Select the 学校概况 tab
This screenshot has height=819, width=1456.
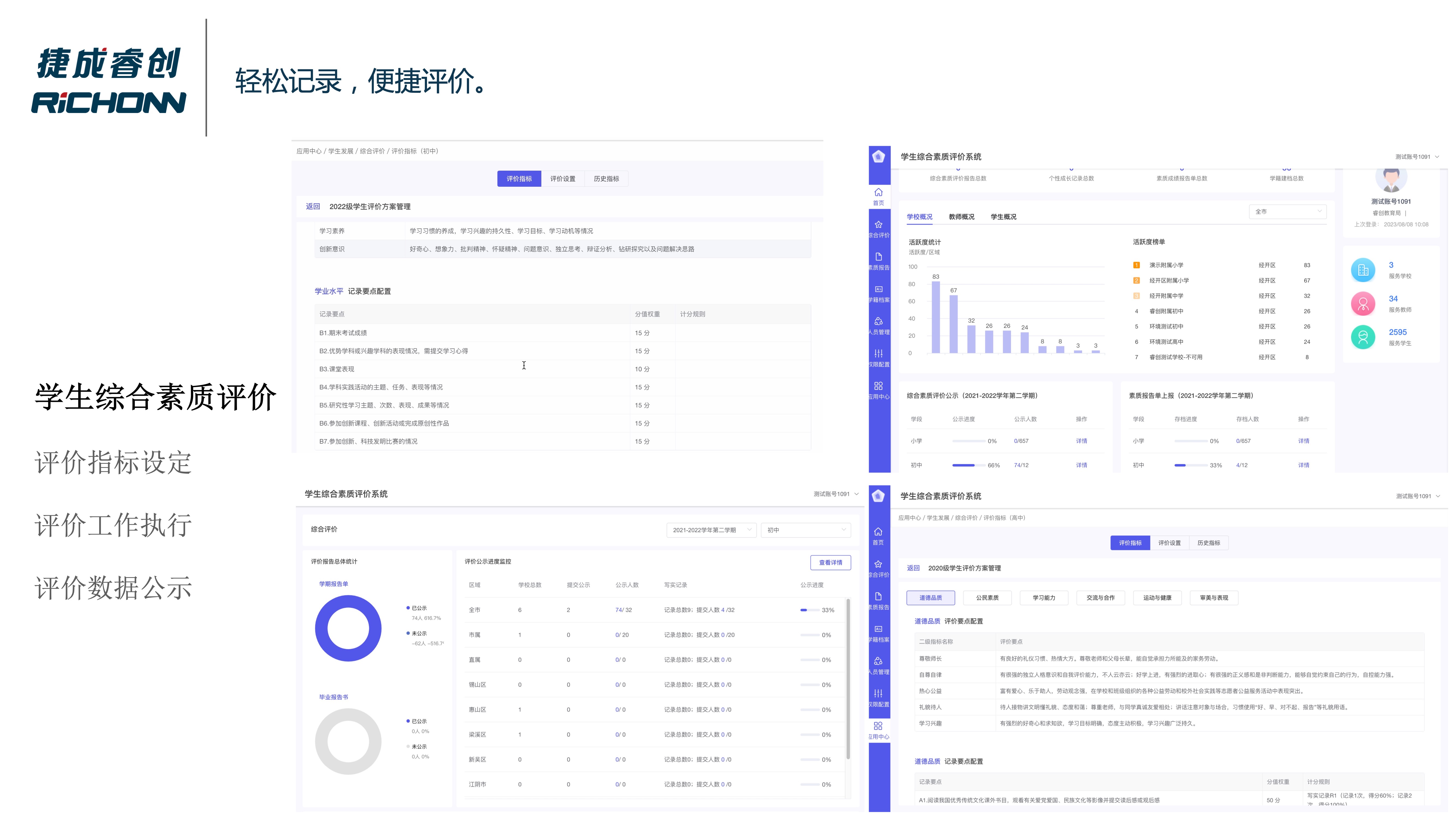point(920,217)
